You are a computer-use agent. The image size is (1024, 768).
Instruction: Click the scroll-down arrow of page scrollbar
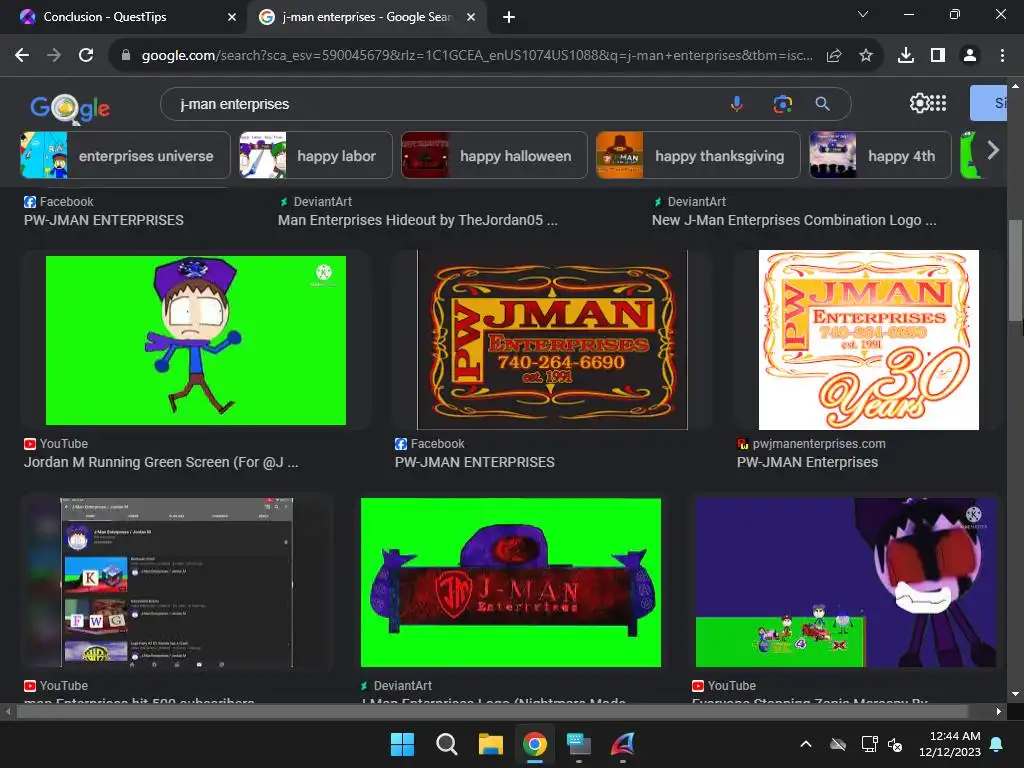click(x=1015, y=694)
